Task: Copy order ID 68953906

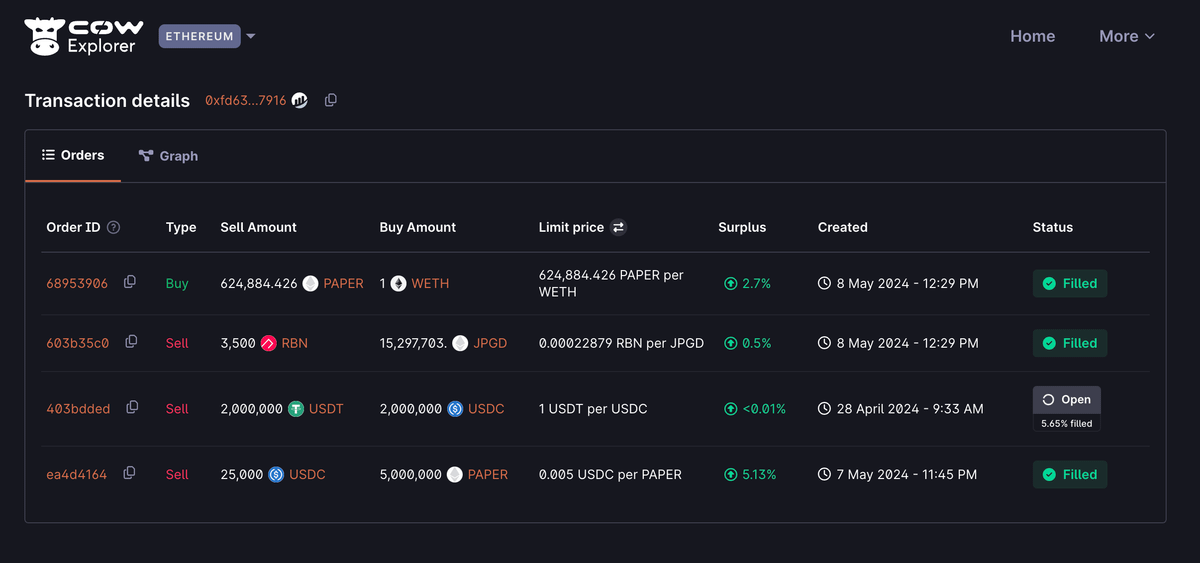Action: (x=130, y=283)
